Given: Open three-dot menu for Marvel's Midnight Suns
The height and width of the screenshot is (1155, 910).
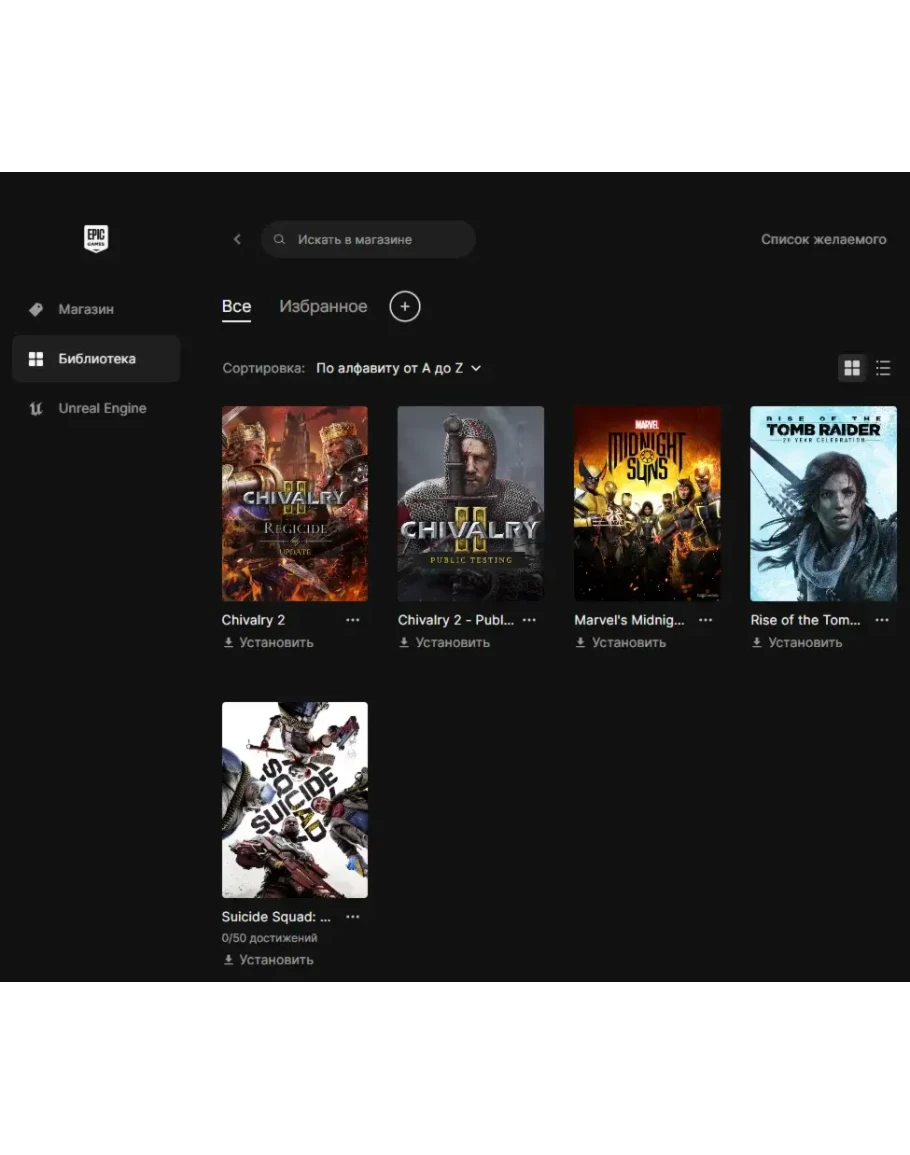Looking at the screenshot, I should (x=706, y=620).
